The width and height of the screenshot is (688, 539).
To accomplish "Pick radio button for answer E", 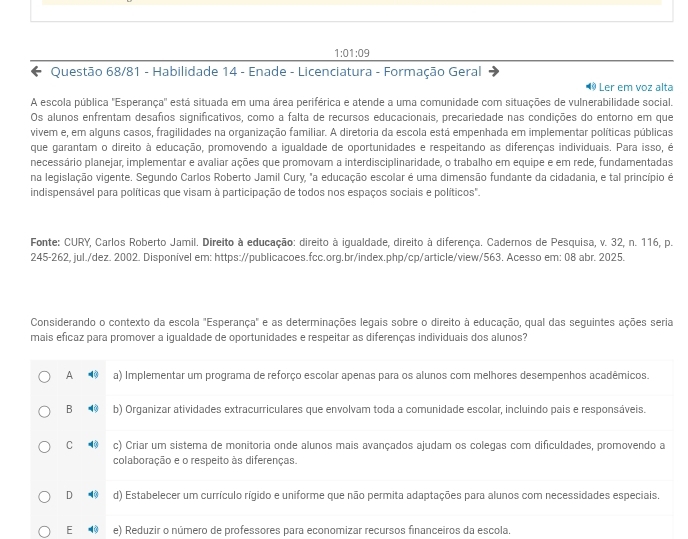I will click(44, 531).
